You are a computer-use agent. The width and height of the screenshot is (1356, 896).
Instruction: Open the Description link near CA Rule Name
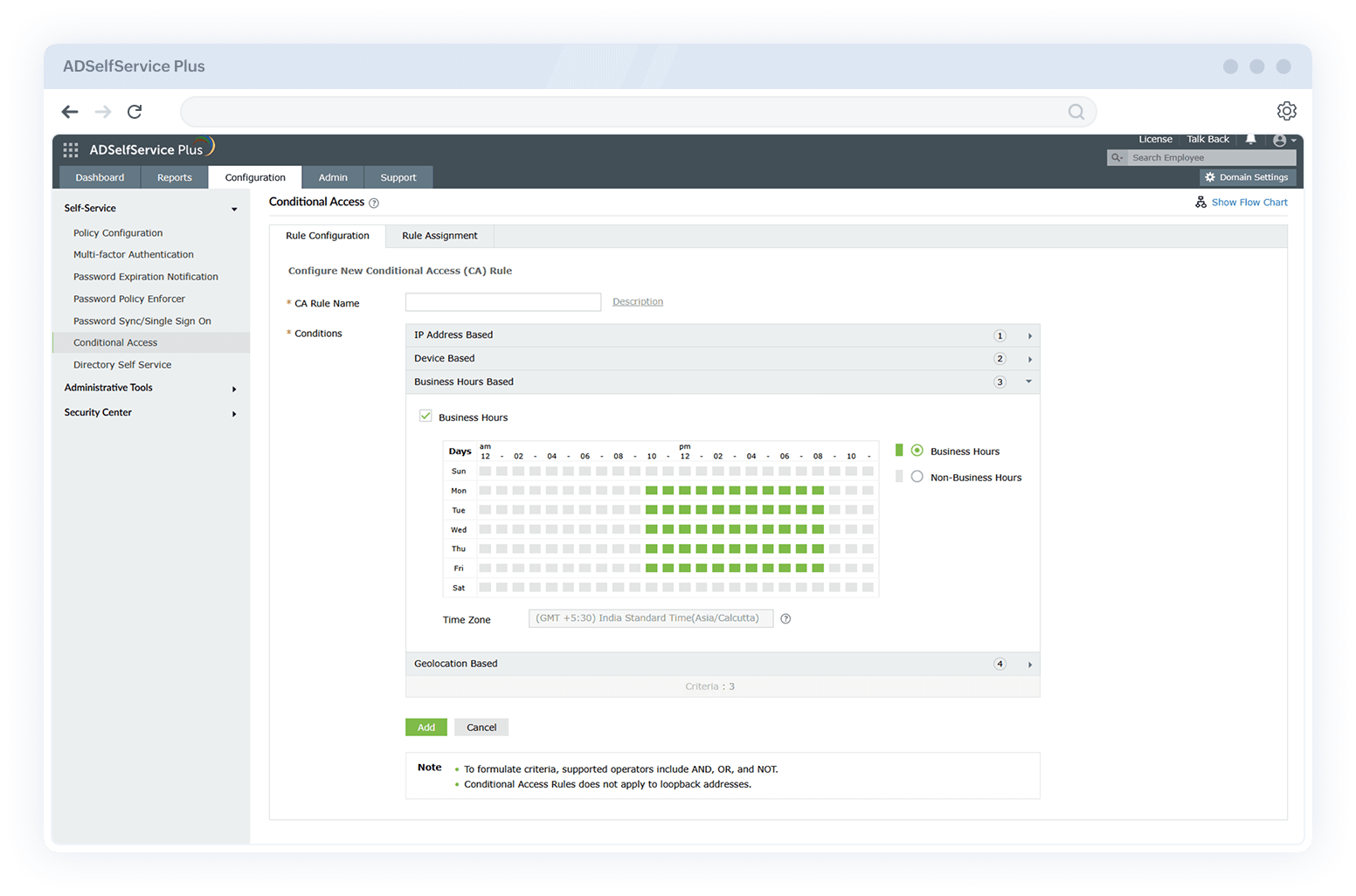pos(637,301)
